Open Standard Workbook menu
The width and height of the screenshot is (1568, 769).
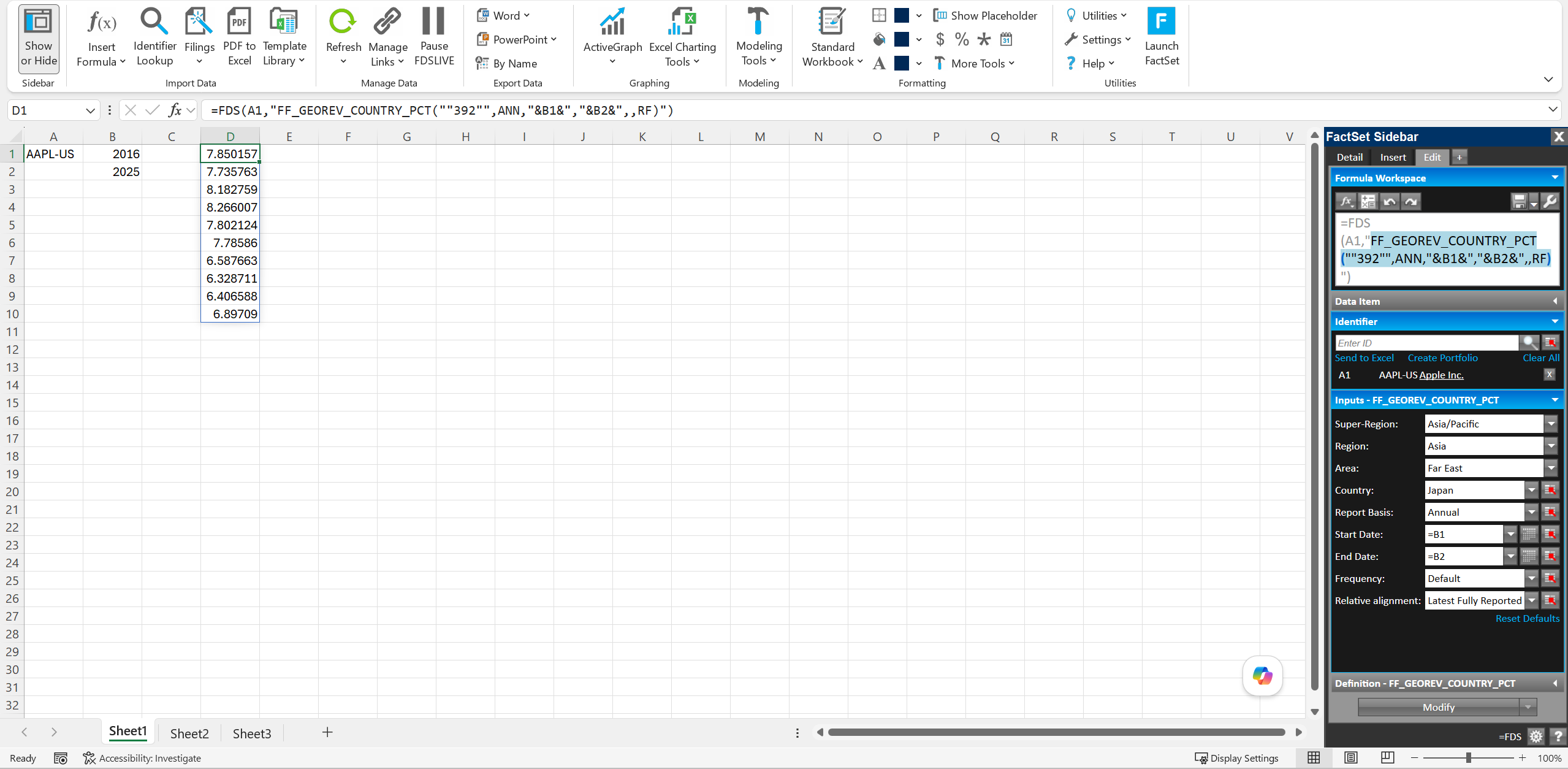(x=832, y=37)
